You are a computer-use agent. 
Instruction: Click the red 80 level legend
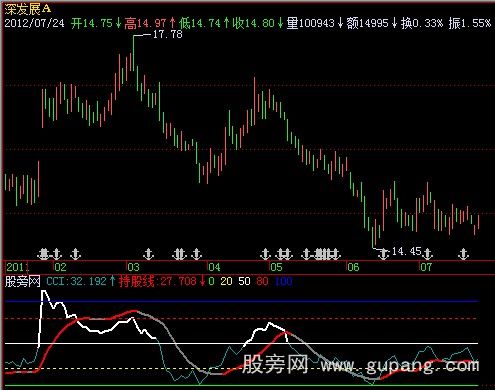click(262, 281)
